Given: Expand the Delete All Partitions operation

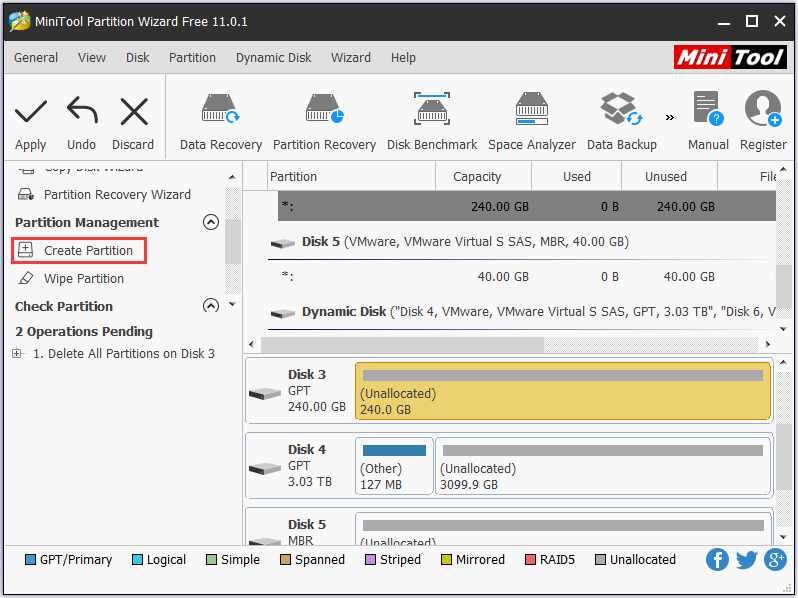Looking at the screenshot, I should 17,353.
